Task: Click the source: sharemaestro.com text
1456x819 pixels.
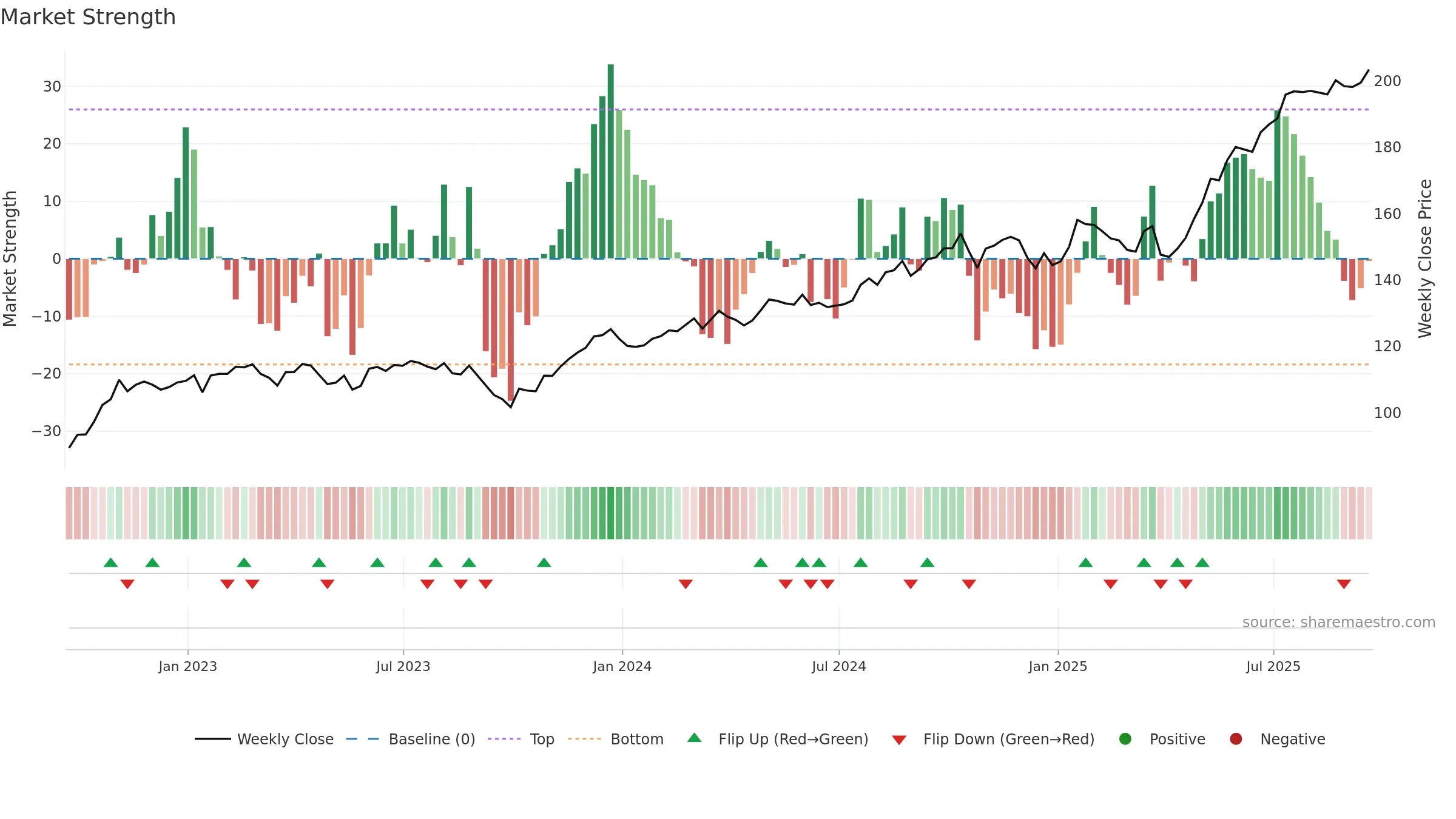Action: pos(1338,622)
